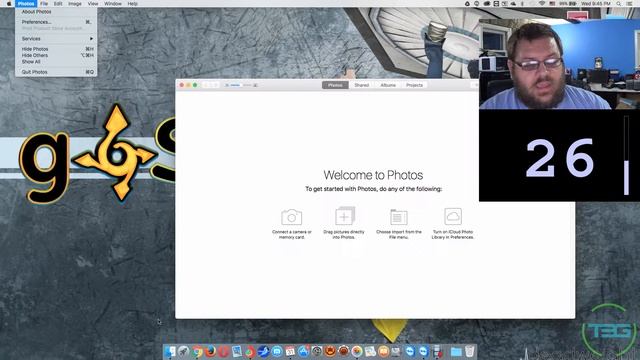
Task: Choose Hide Photos menu item
Action: click(x=56, y=49)
